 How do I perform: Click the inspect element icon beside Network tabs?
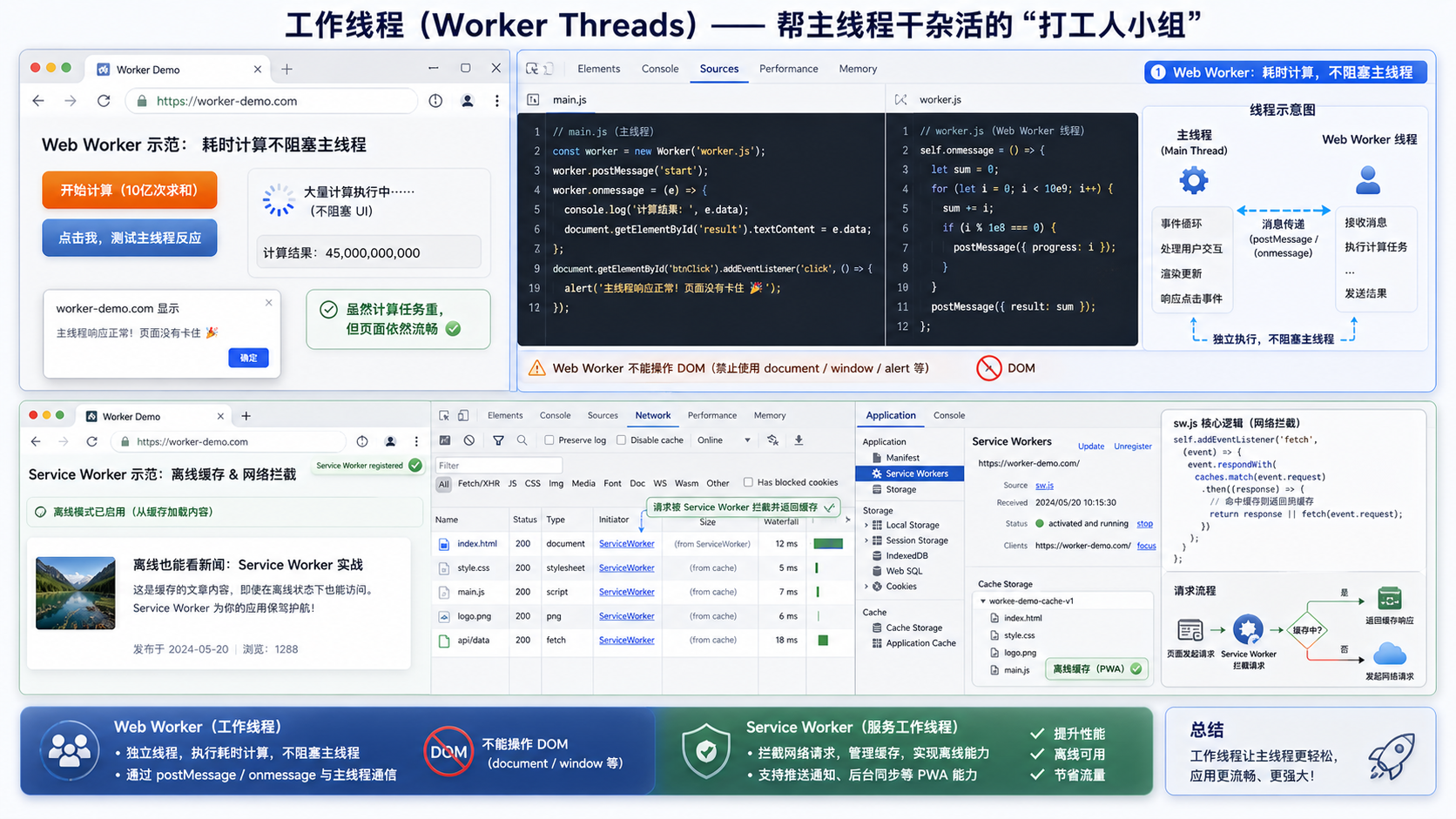[x=444, y=416]
